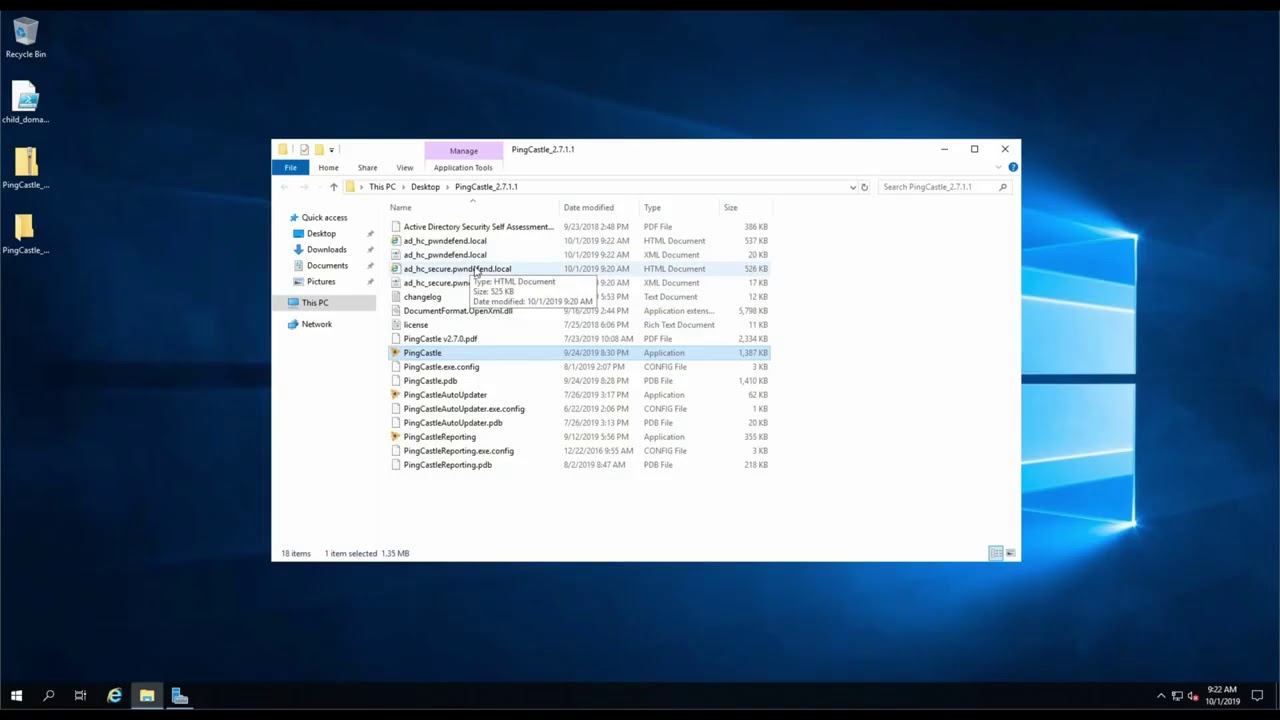Select ad_hc_pwndefend.local HTML document icon

click(x=396, y=241)
